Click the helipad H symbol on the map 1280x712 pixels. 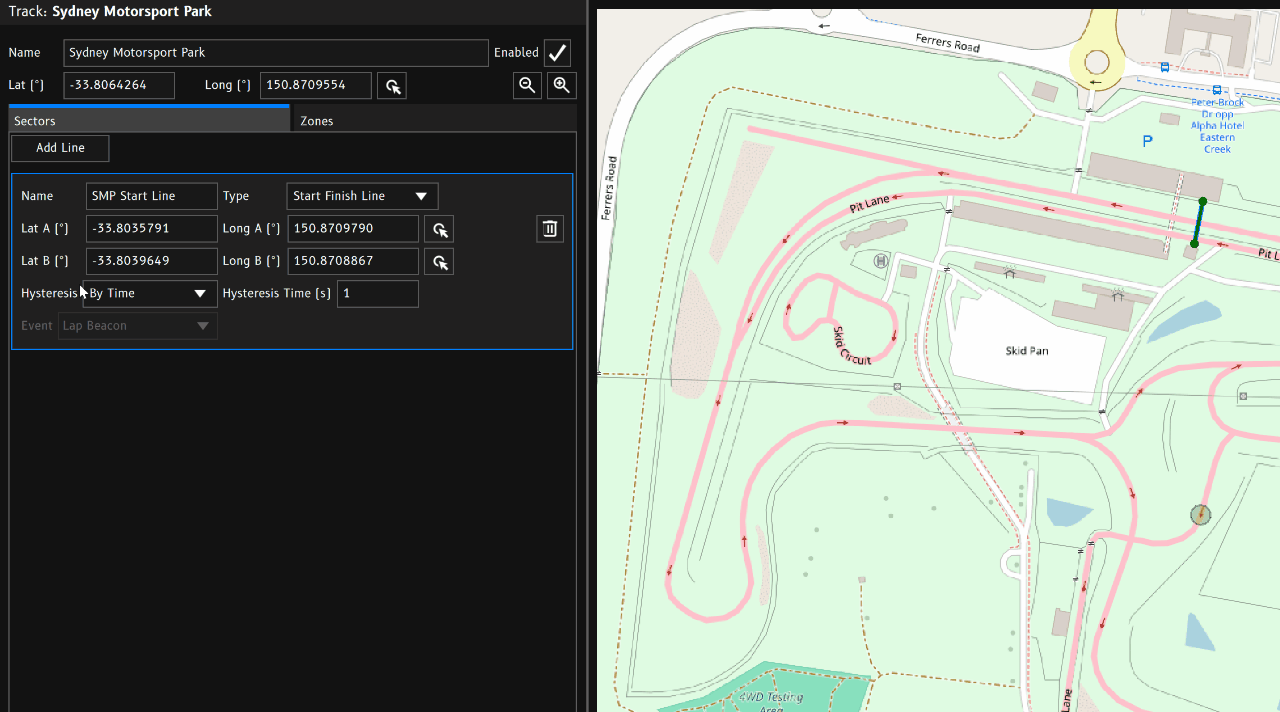click(880, 261)
